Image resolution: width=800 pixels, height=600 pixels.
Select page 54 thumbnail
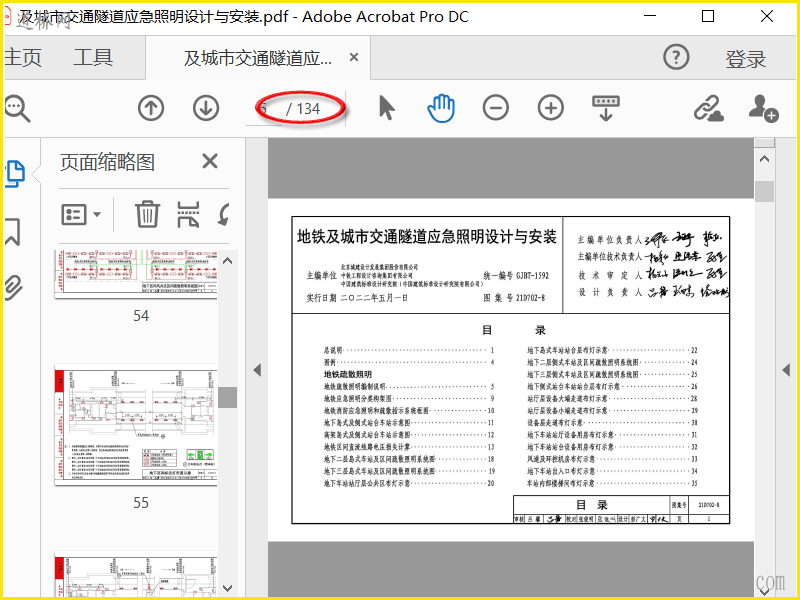(136, 274)
